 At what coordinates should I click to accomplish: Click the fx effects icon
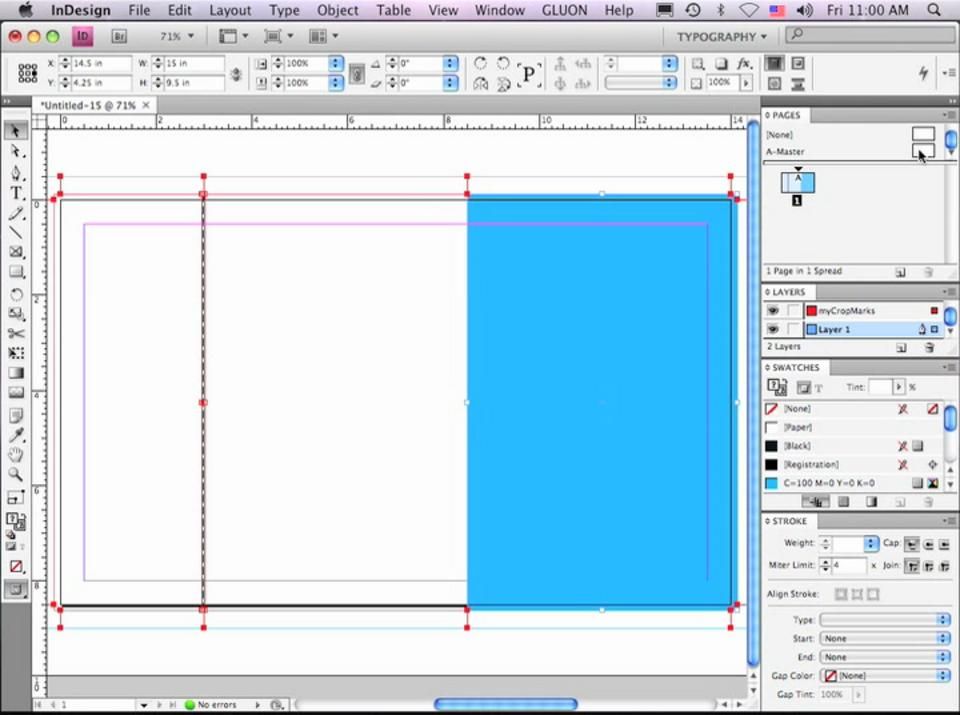tap(744, 63)
